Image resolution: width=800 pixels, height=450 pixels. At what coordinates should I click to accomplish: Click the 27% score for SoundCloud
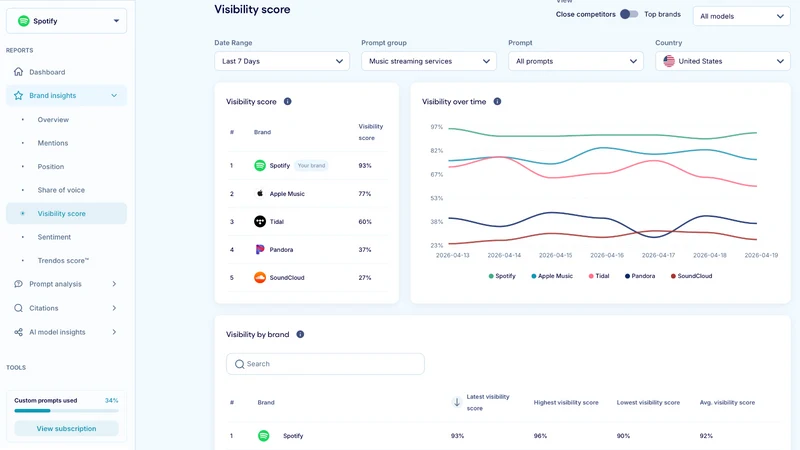click(365, 278)
